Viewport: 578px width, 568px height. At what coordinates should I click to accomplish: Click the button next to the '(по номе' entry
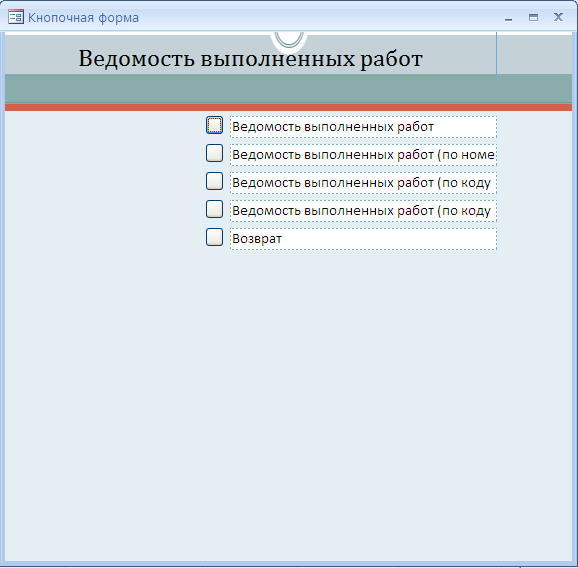(x=214, y=153)
